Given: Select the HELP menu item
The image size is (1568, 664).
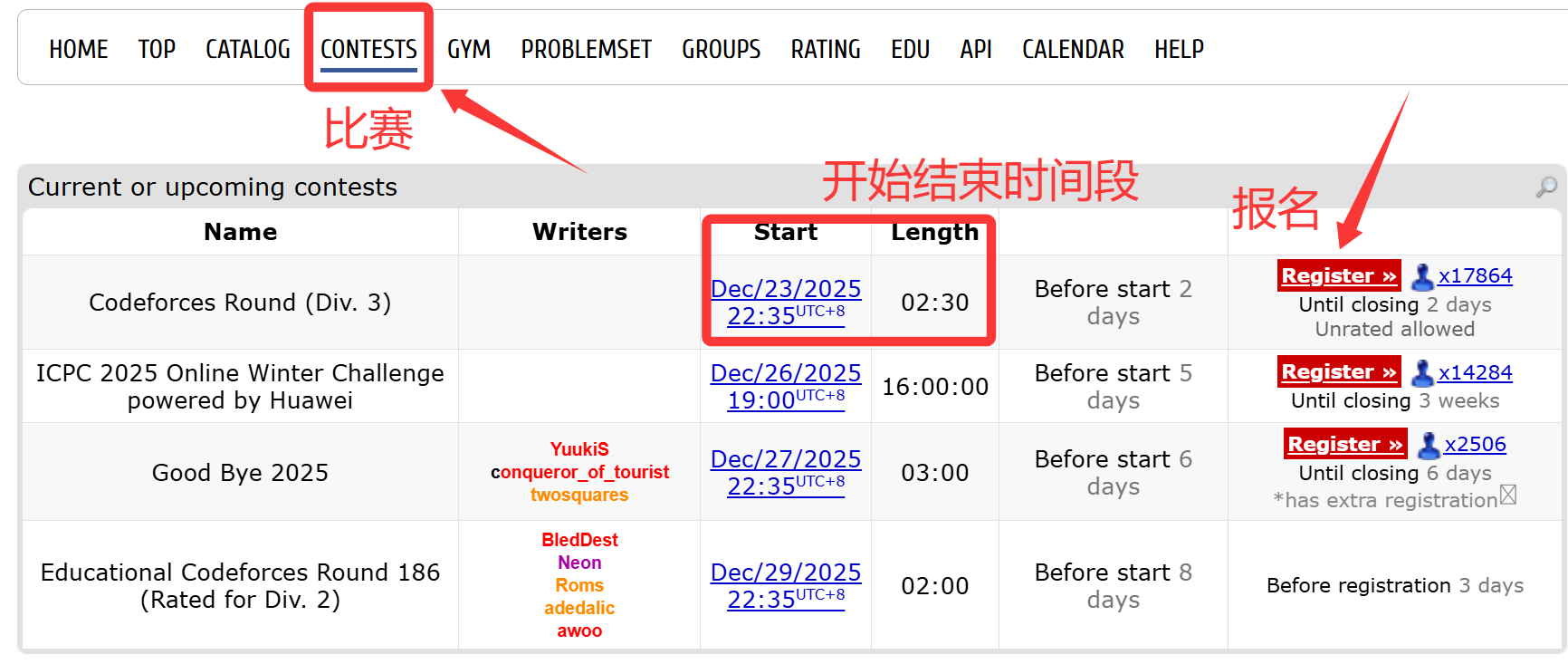Looking at the screenshot, I should click(1179, 49).
